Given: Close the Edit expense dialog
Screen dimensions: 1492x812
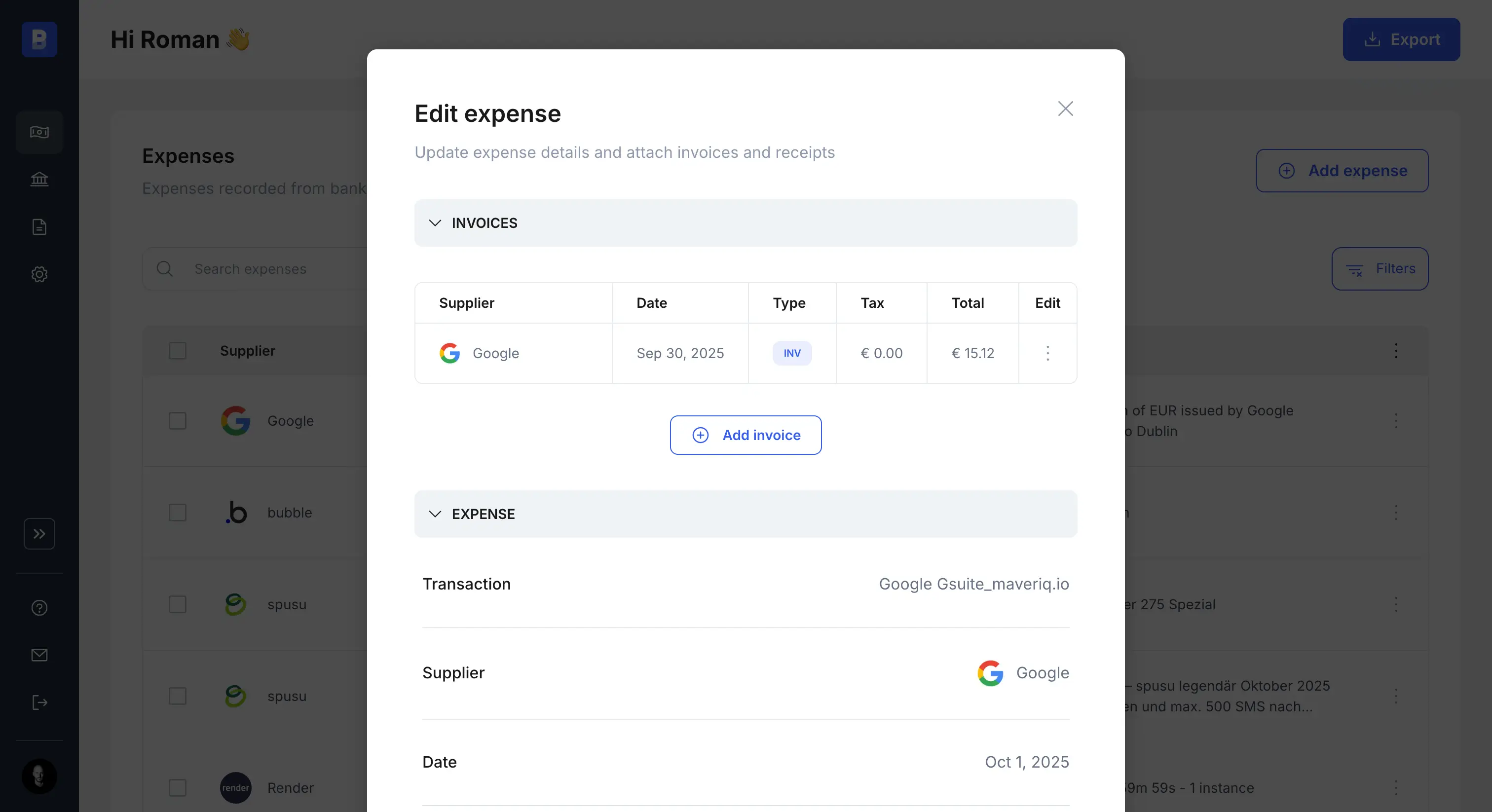Looking at the screenshot, I should pos(1065,109).
